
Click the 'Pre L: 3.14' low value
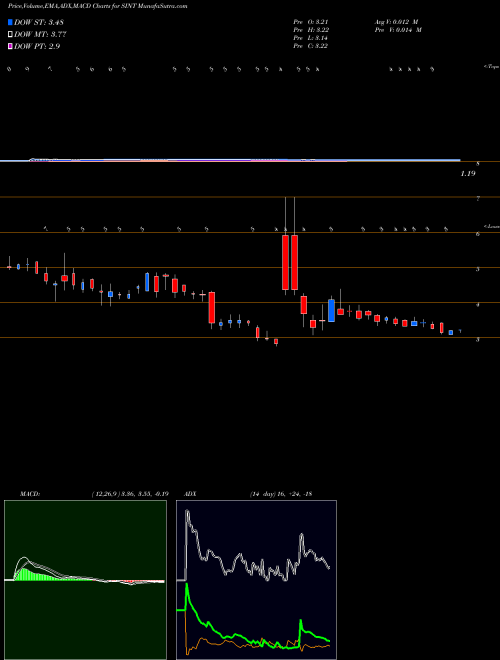pyautogui.click(x=311, y=38)
